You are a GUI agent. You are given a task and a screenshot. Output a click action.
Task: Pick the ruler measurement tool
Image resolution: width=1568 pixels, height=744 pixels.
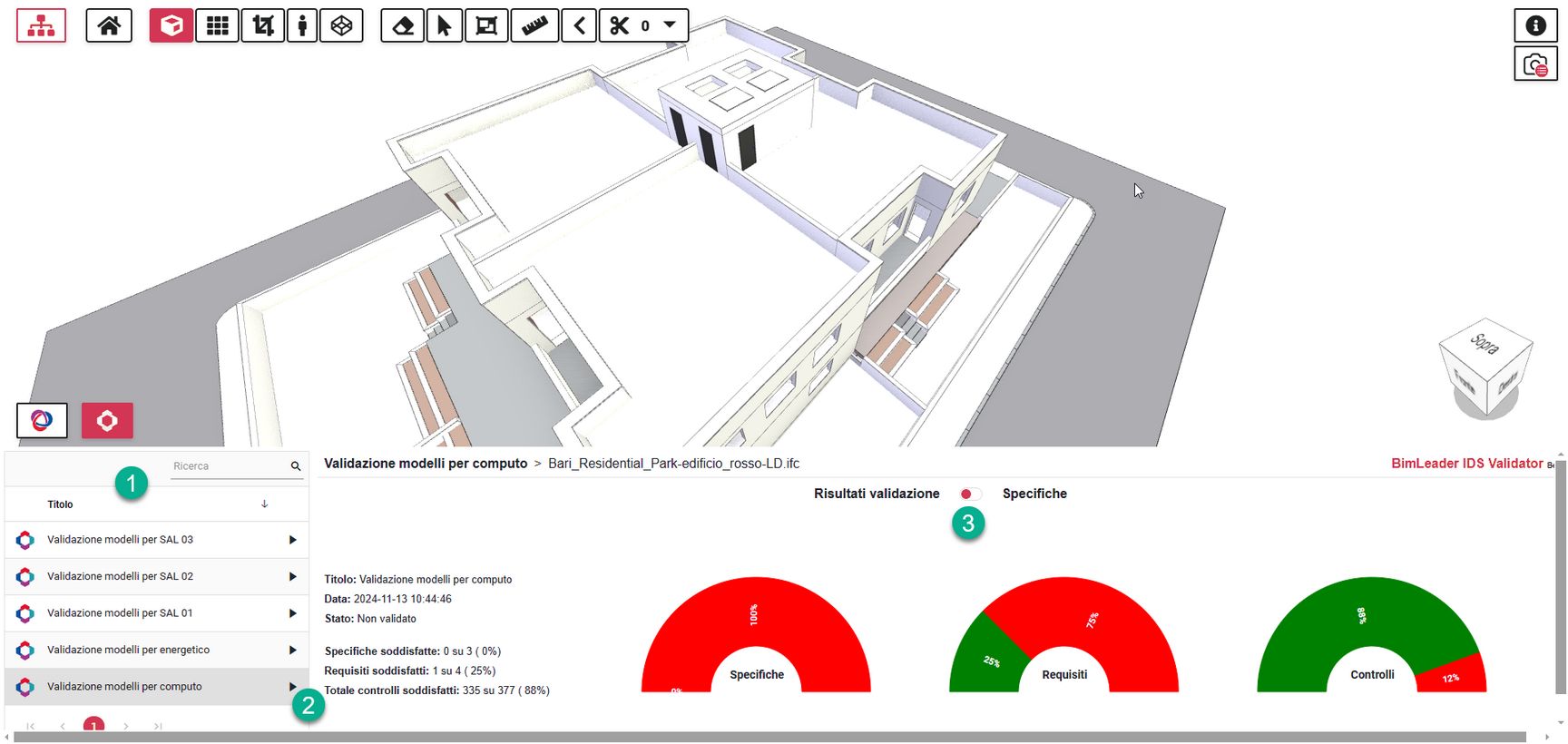534,25
